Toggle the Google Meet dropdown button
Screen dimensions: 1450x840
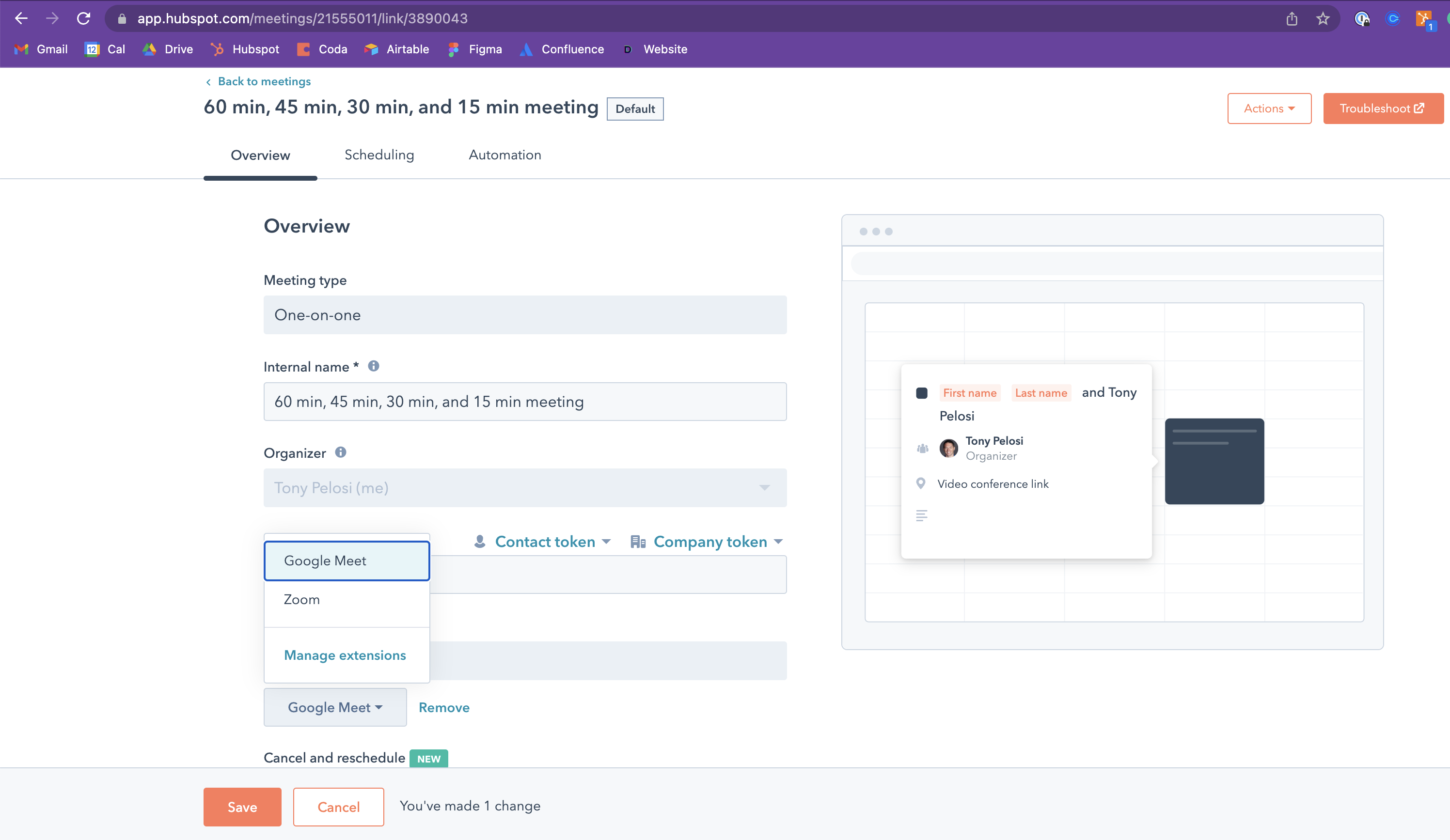pyautogui.click(x=335, y=707)
